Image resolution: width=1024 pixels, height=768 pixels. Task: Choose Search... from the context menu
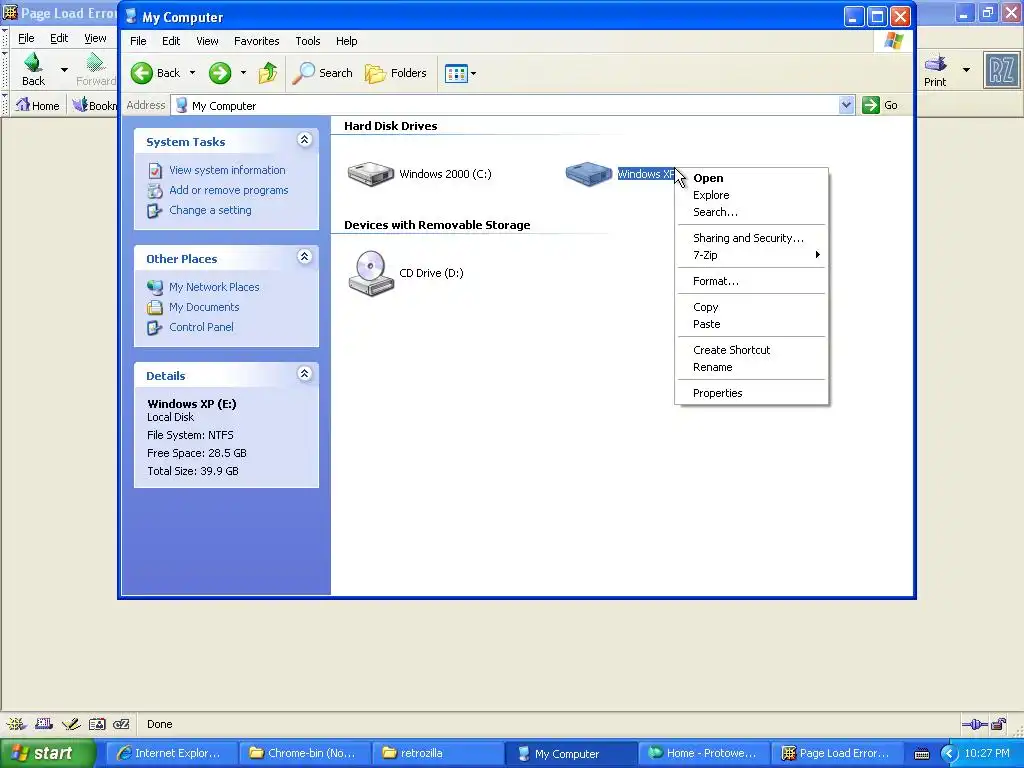pos(752,212)
